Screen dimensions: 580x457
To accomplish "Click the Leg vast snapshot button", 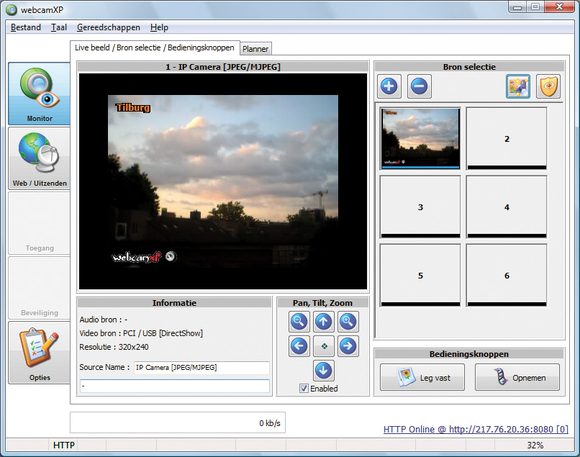I will click(422, 377).
